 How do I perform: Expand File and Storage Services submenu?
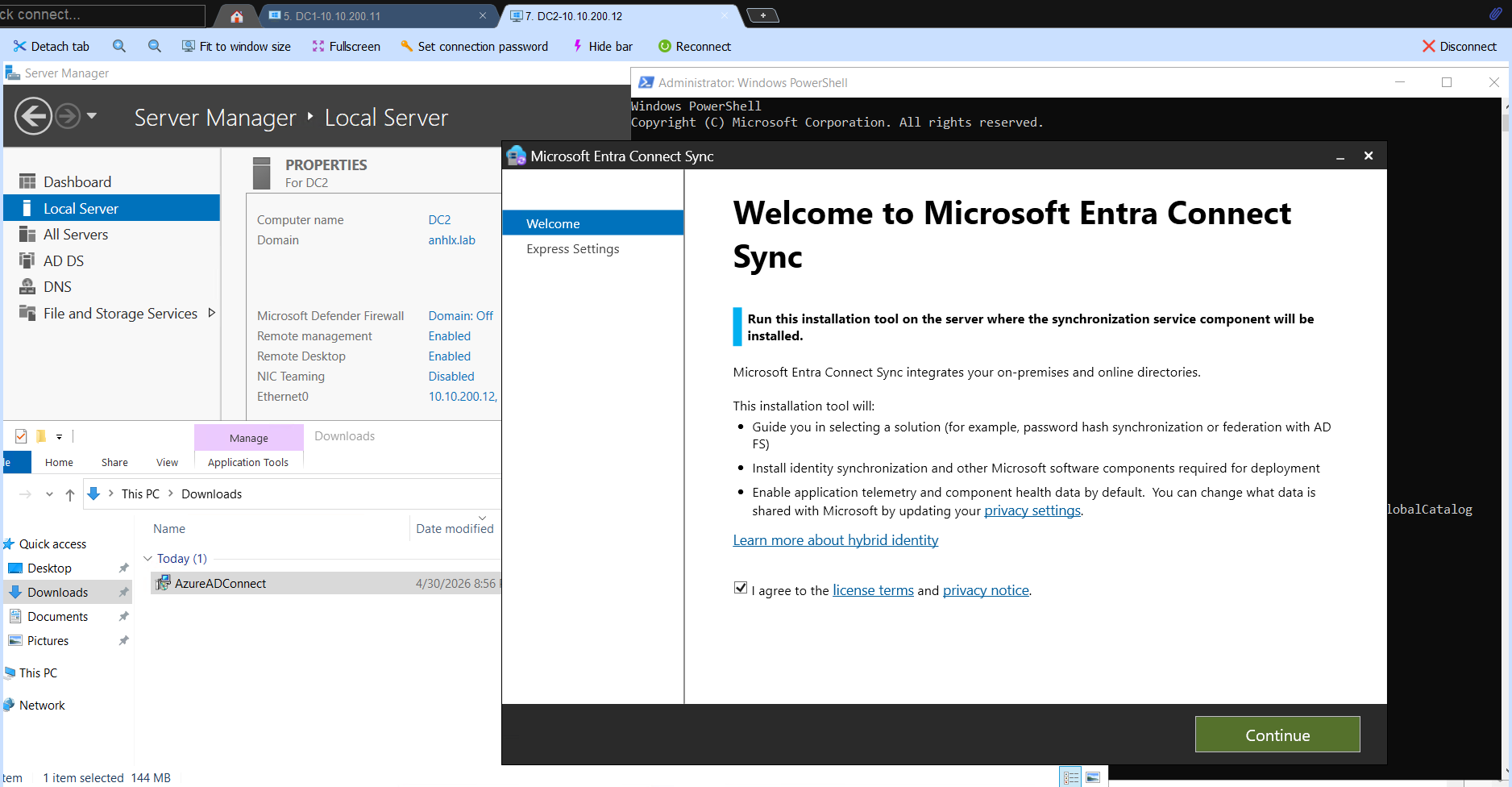pos(212,313)
